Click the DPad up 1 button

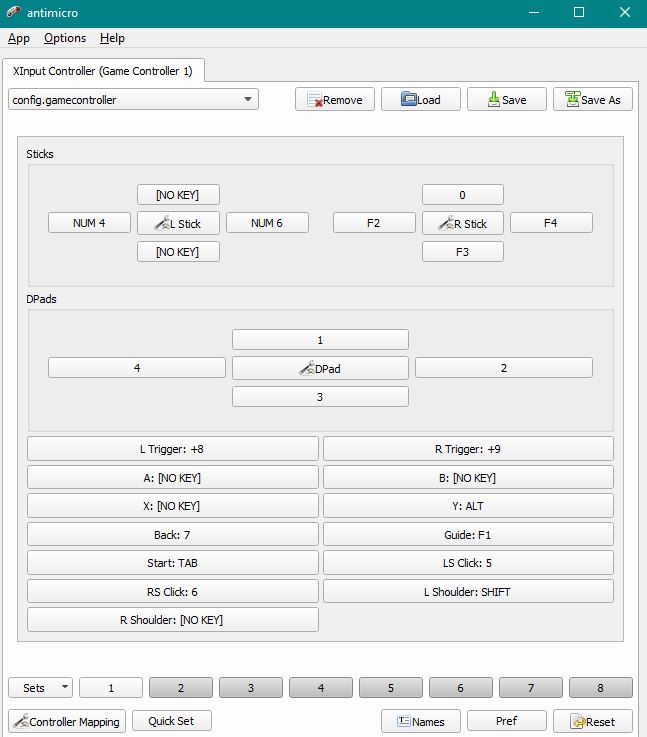coord(320,340)
